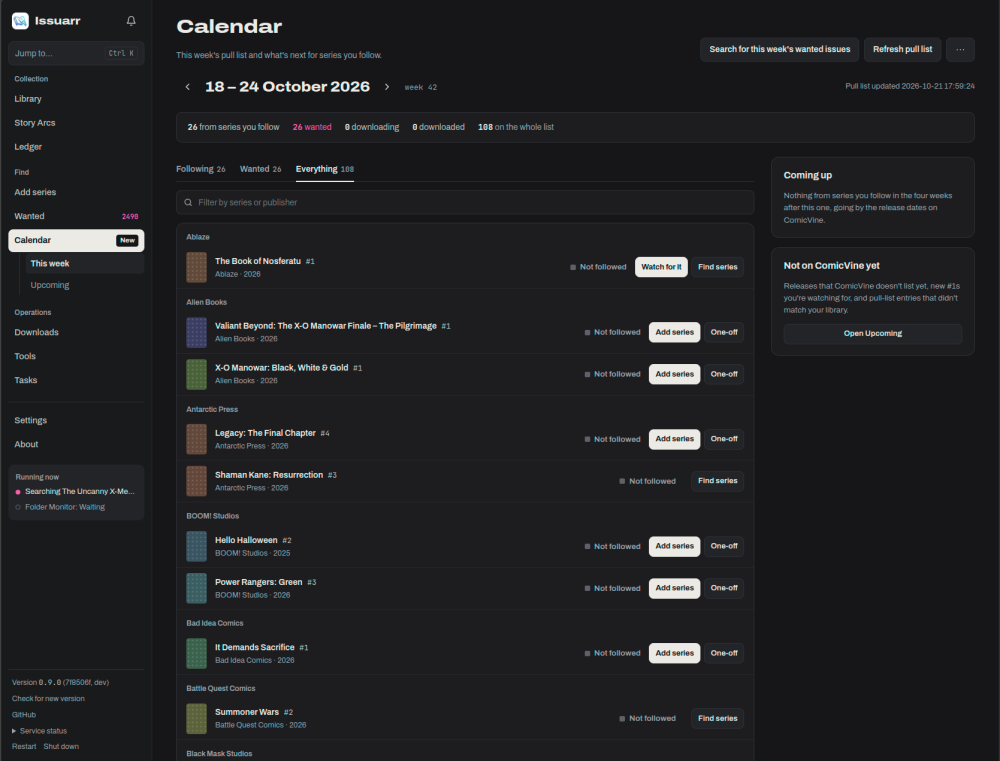Click One-off for Legacy: The Final Chapter
Image resolution: width=1000 pixels, height=761 pixels.
pos(724,439)
